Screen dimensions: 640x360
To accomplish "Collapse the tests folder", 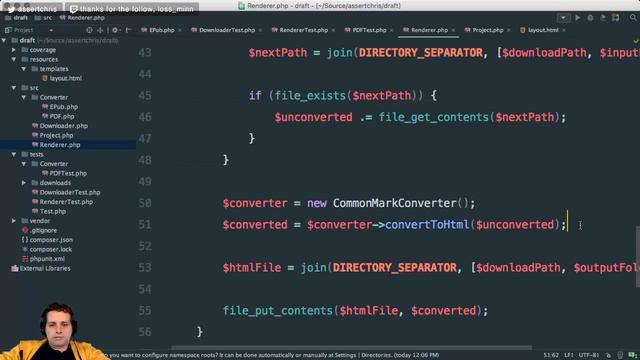I will [x=14, y=154].
